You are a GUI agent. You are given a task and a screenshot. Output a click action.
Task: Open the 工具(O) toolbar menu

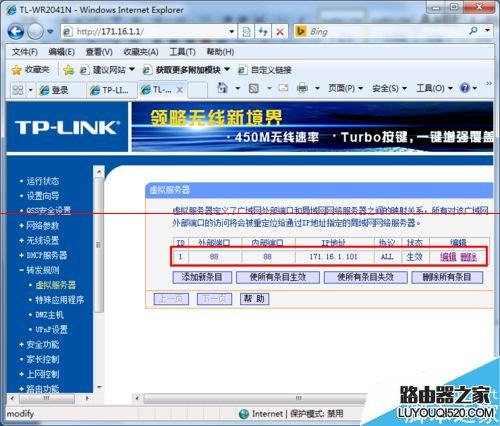click(434, 88)
